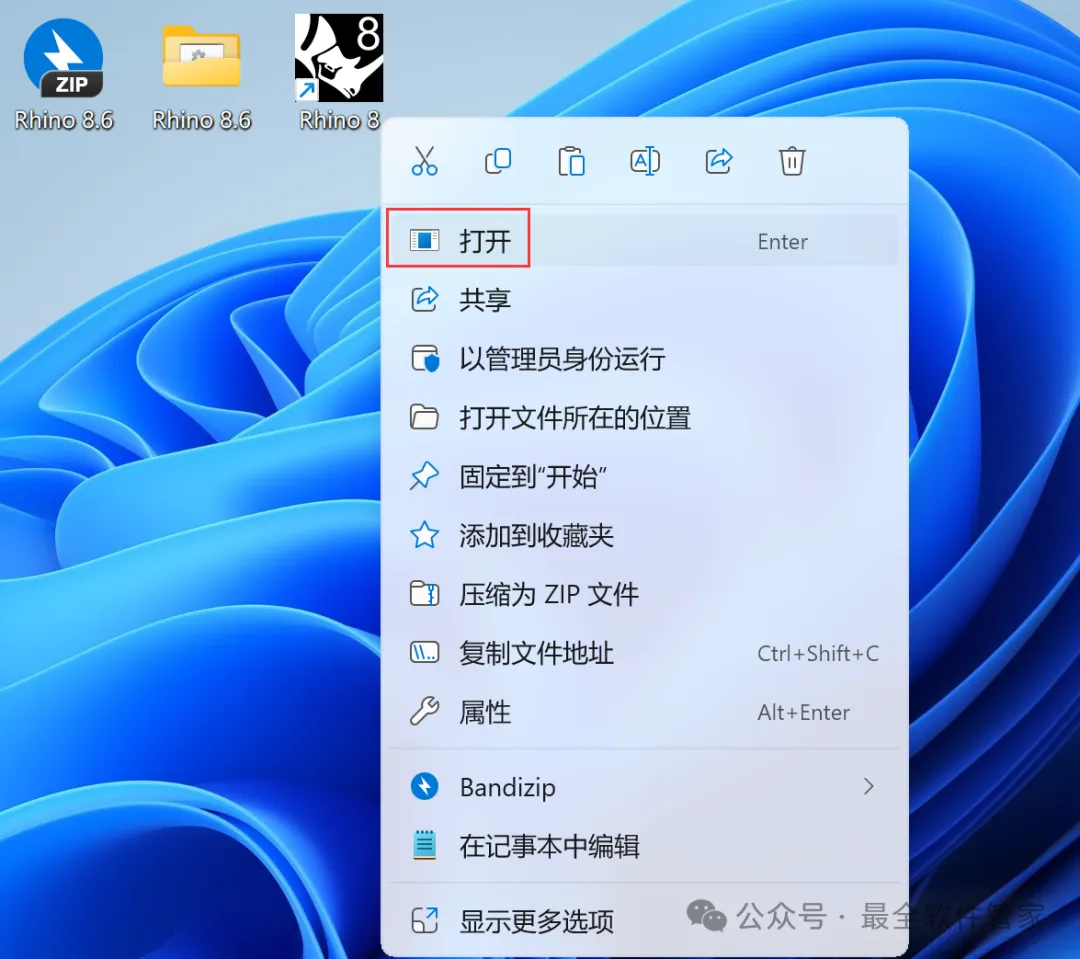Image resolution: width=1080 pixels, height=959 pixels.
Task: Open 属性 from the context menu
Action: (643, 712)
